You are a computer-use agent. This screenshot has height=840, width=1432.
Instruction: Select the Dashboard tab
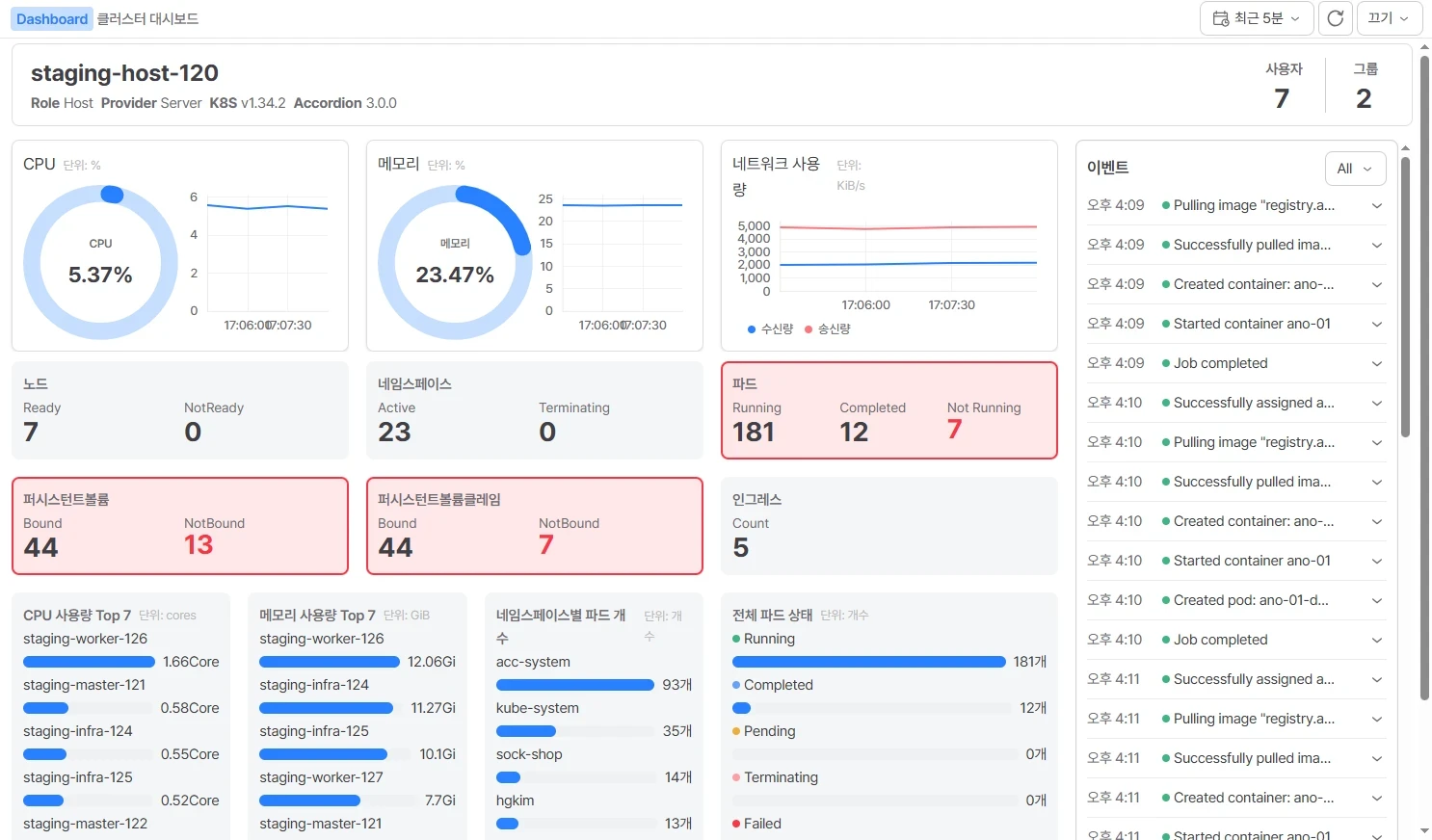click(x=52, y=19)
